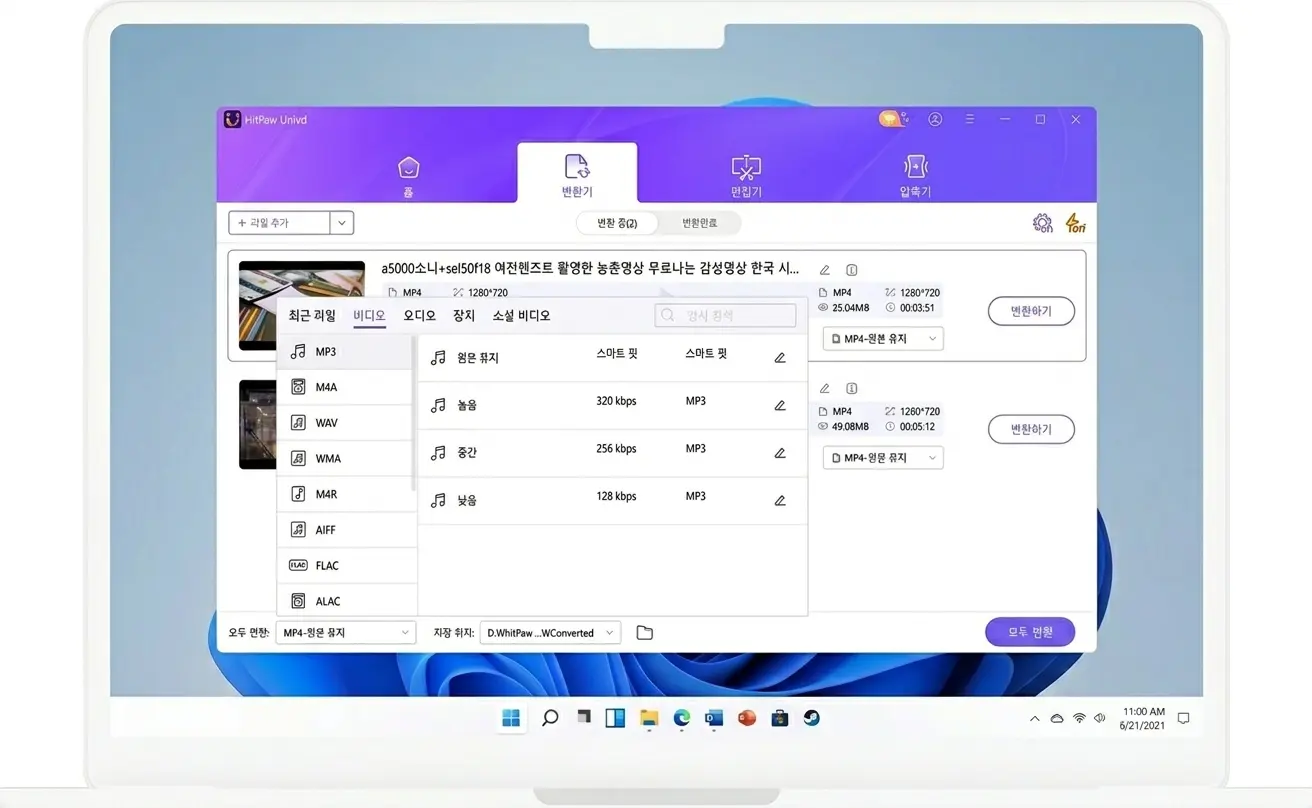
Task: Select the 오디오 format tab
Action: [420, 316]
